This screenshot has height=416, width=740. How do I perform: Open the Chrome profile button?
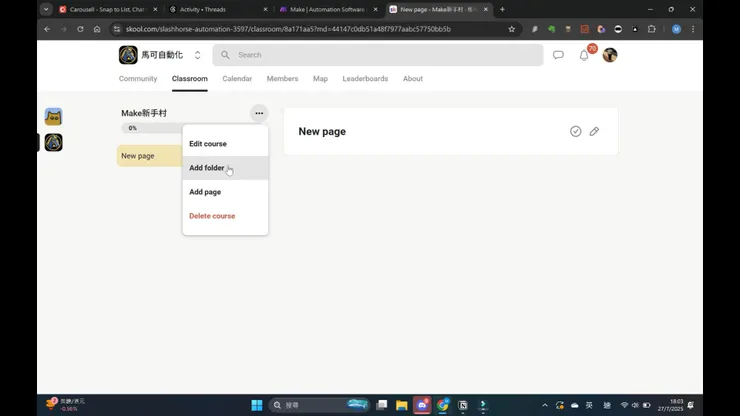click(x=676, y=29)
